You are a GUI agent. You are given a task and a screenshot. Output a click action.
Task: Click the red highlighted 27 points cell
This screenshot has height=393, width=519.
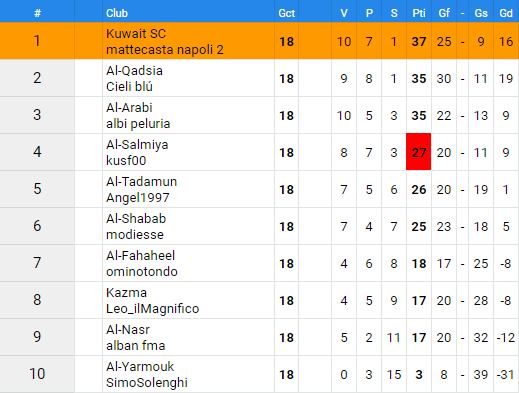[419, 152]
